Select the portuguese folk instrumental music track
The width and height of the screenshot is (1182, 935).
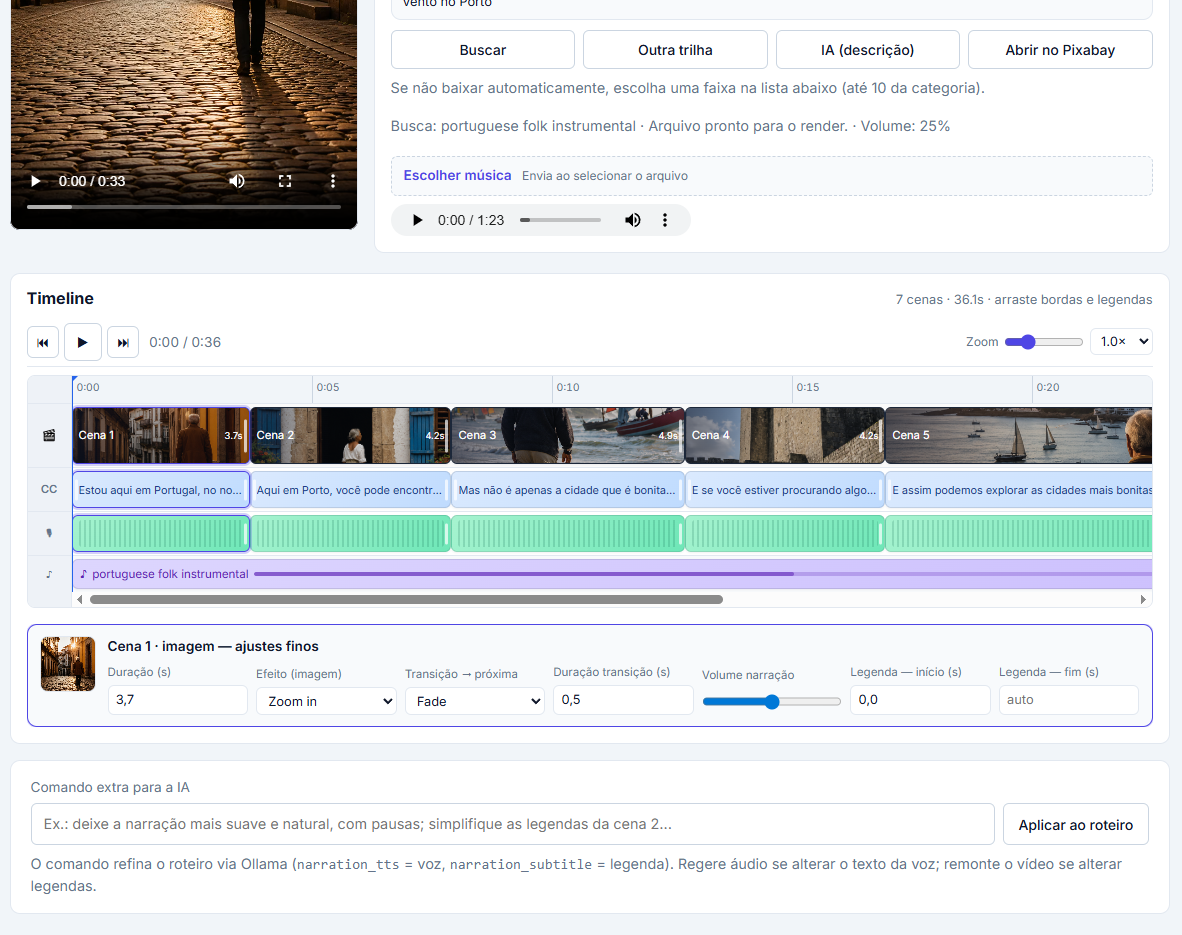coord(612,574)
